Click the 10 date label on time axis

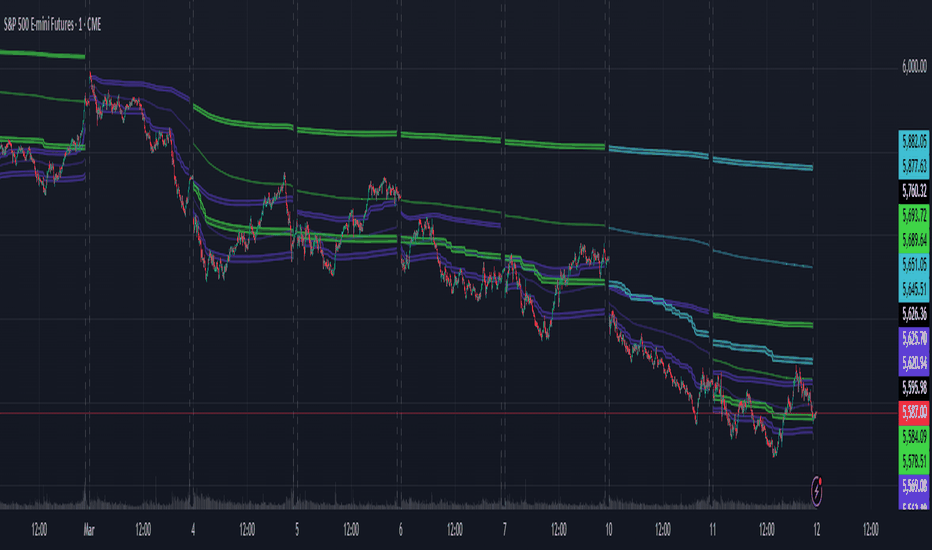coord(609,529)
